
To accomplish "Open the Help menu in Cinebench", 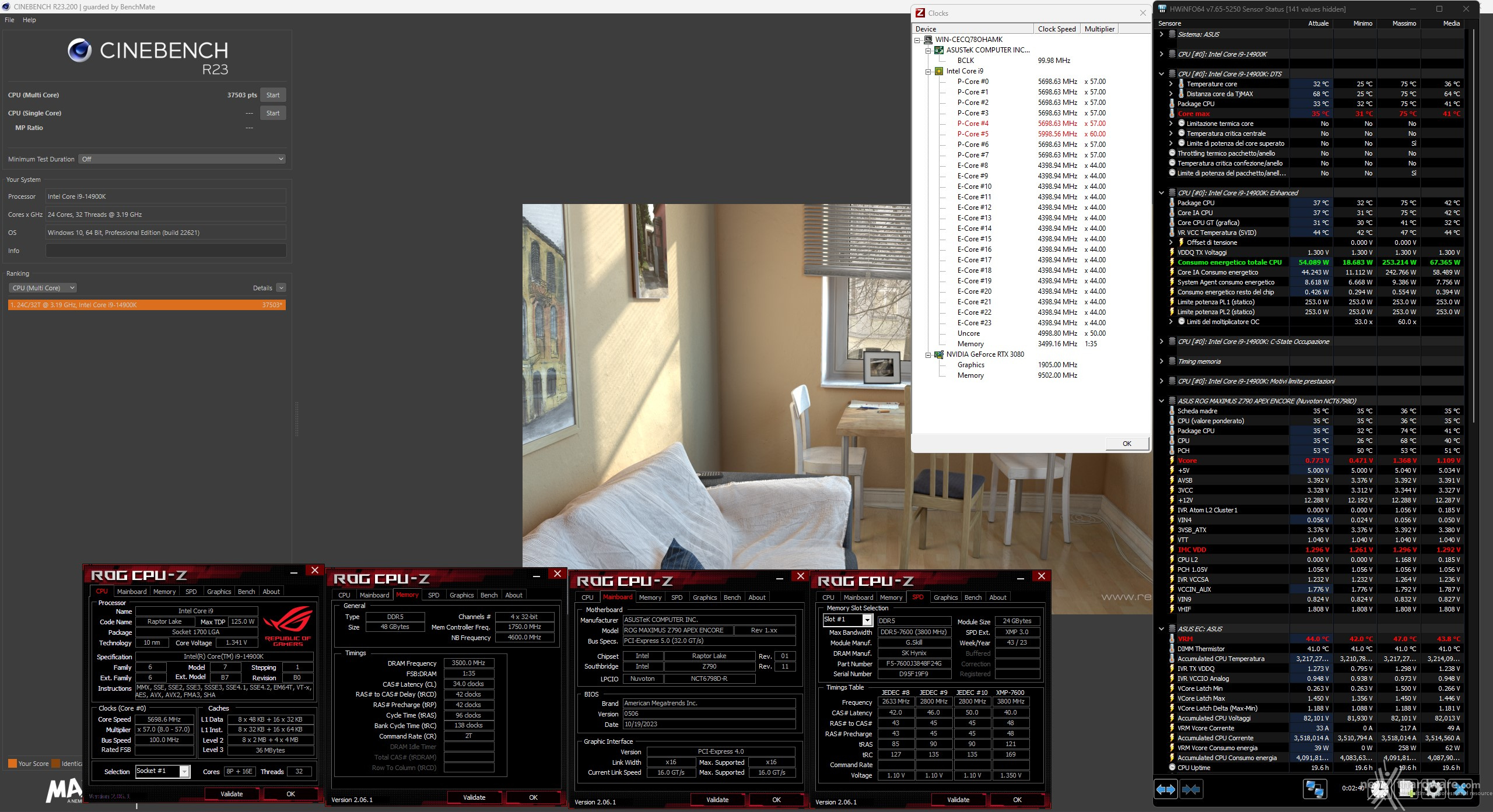I will 29,20.
